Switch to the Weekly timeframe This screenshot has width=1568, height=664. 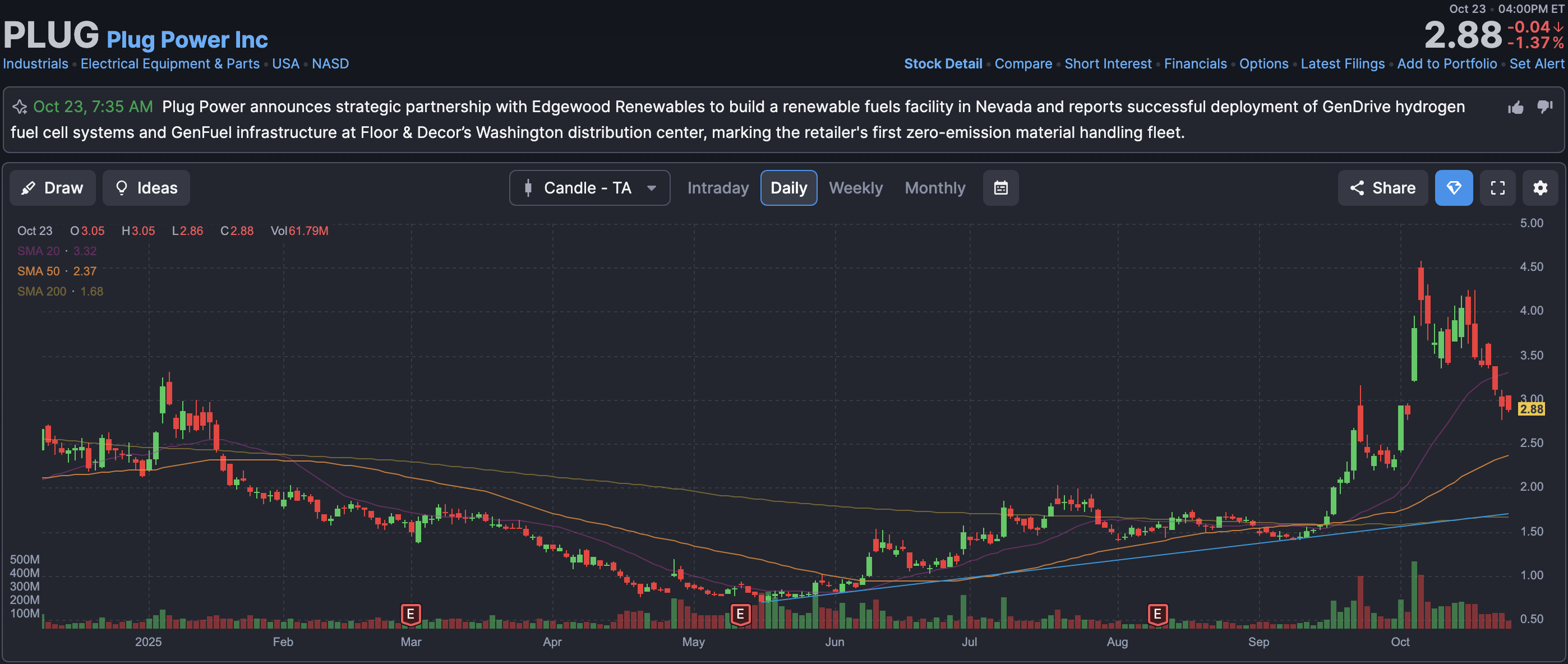coord(855,188)
